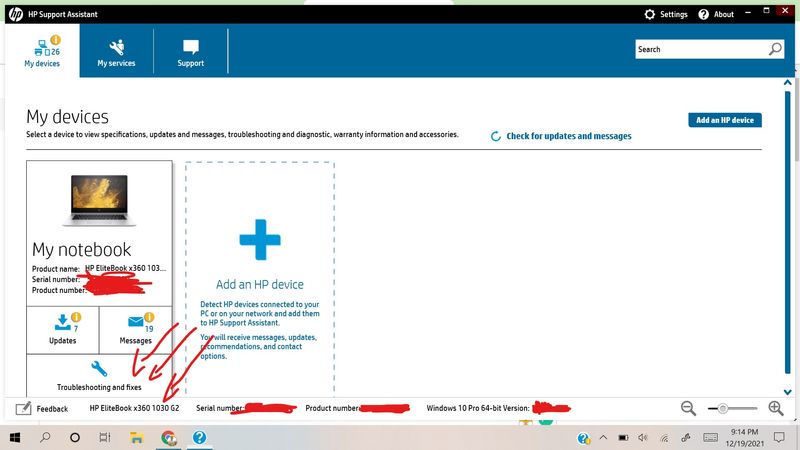Click the Wi-Fi network tray icon
The image size is (800, 450).
[x=664, y=438]
